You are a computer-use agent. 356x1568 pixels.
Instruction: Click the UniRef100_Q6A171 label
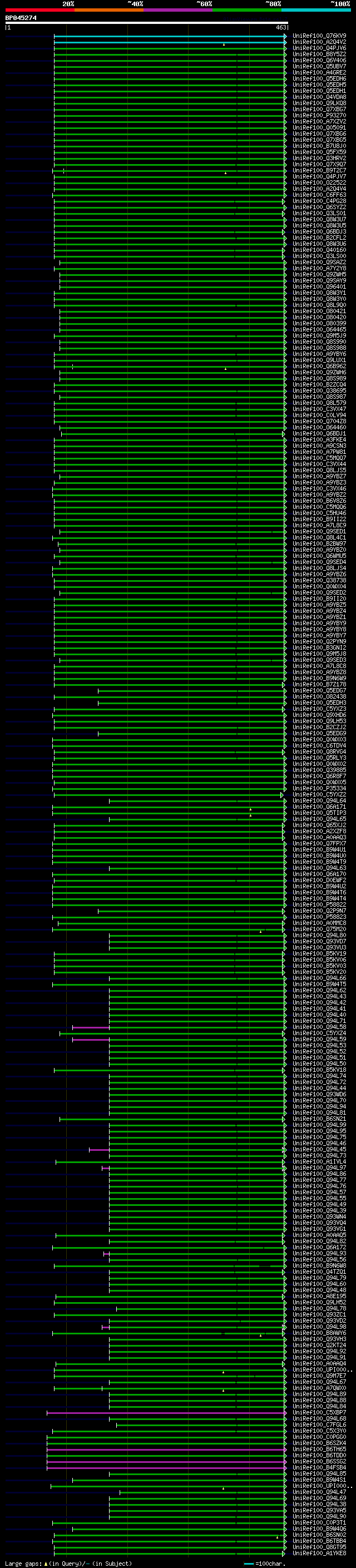point(319,807)
